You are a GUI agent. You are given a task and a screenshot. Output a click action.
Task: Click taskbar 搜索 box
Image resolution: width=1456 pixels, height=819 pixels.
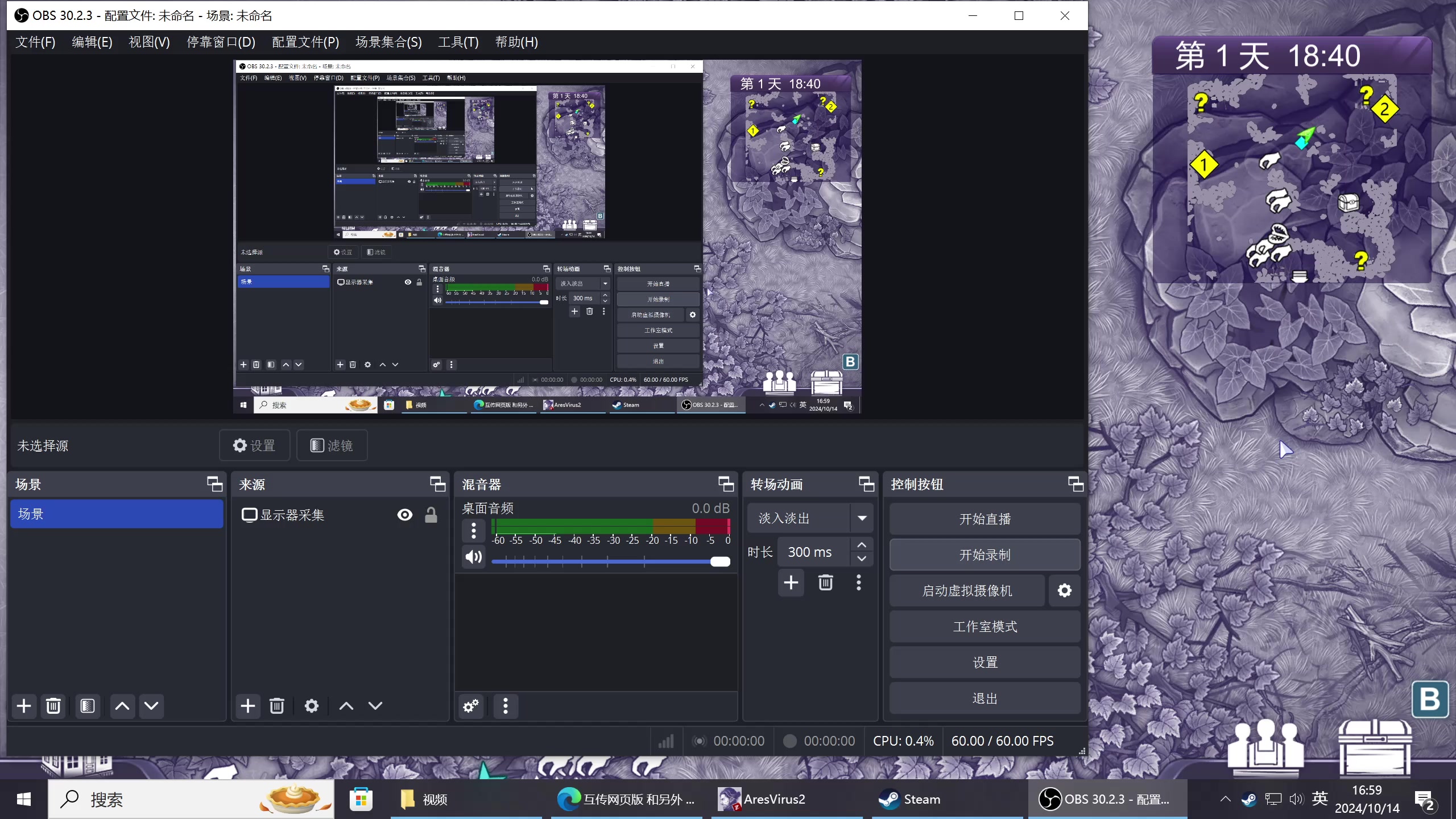point(191,799)
